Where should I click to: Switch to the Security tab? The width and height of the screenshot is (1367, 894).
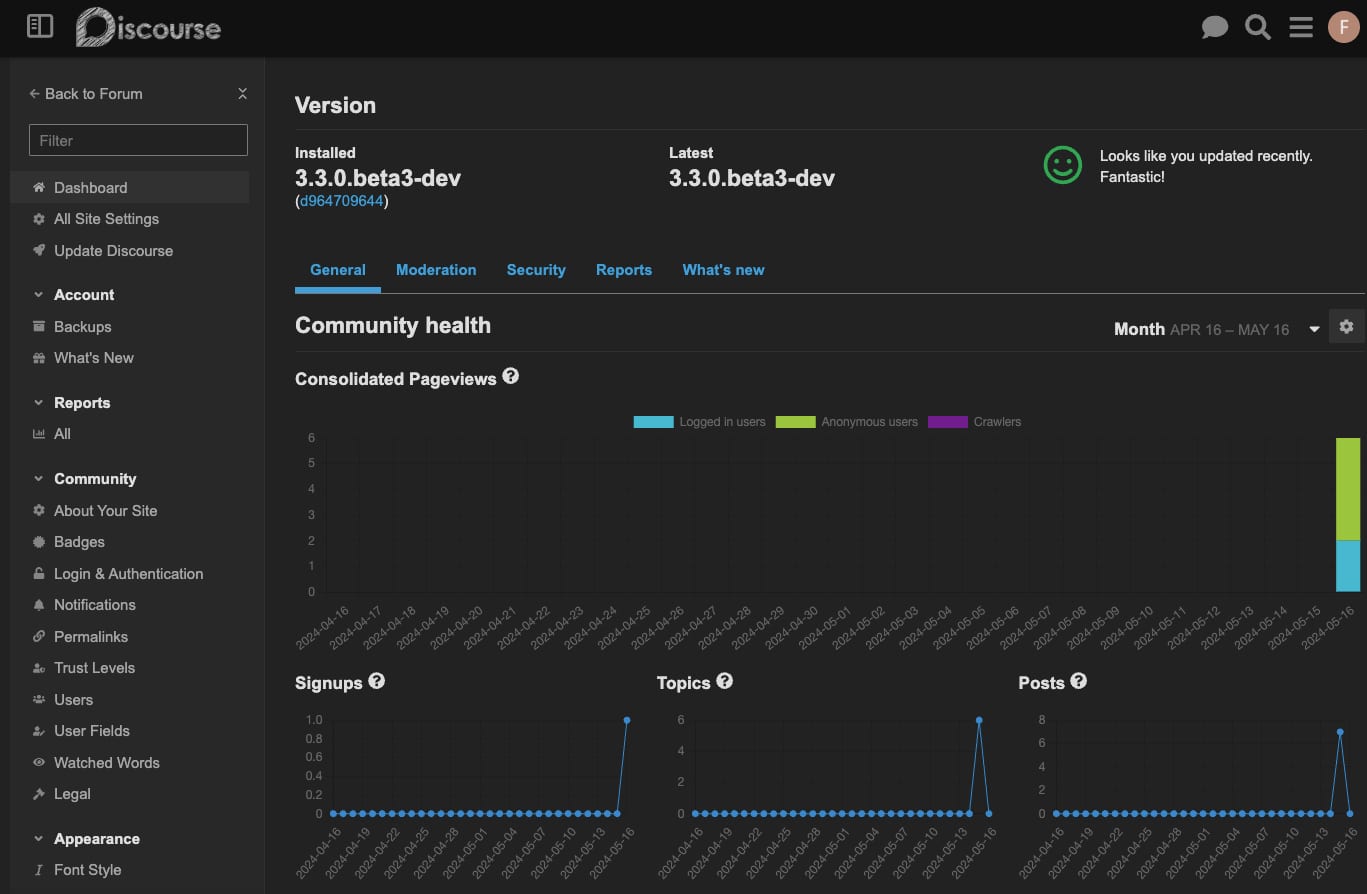click(x=536, y=270)
